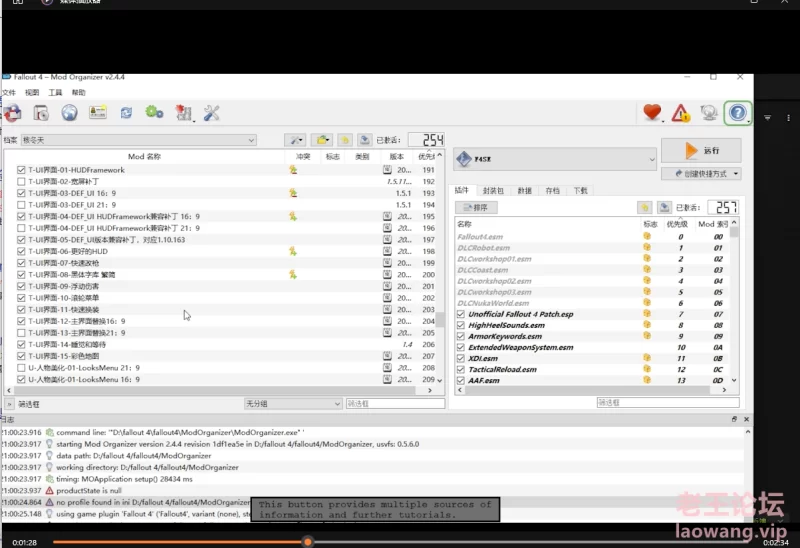Switch to the 数据 tab

pos(524,190)
